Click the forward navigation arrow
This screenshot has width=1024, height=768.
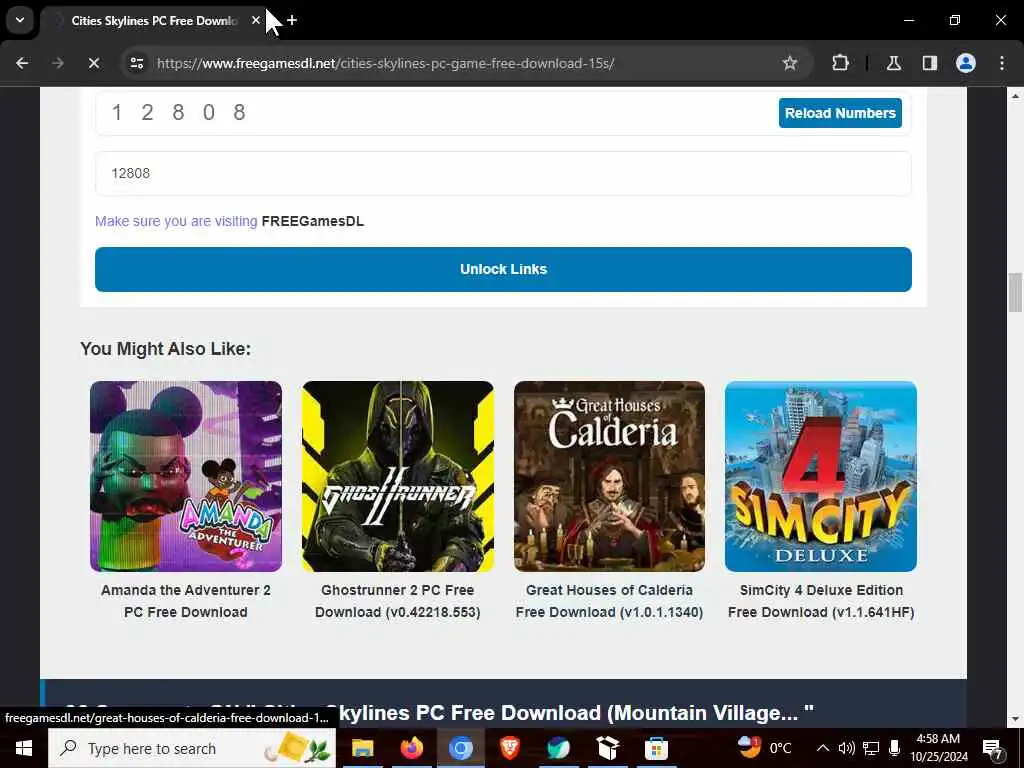point(58,63)
